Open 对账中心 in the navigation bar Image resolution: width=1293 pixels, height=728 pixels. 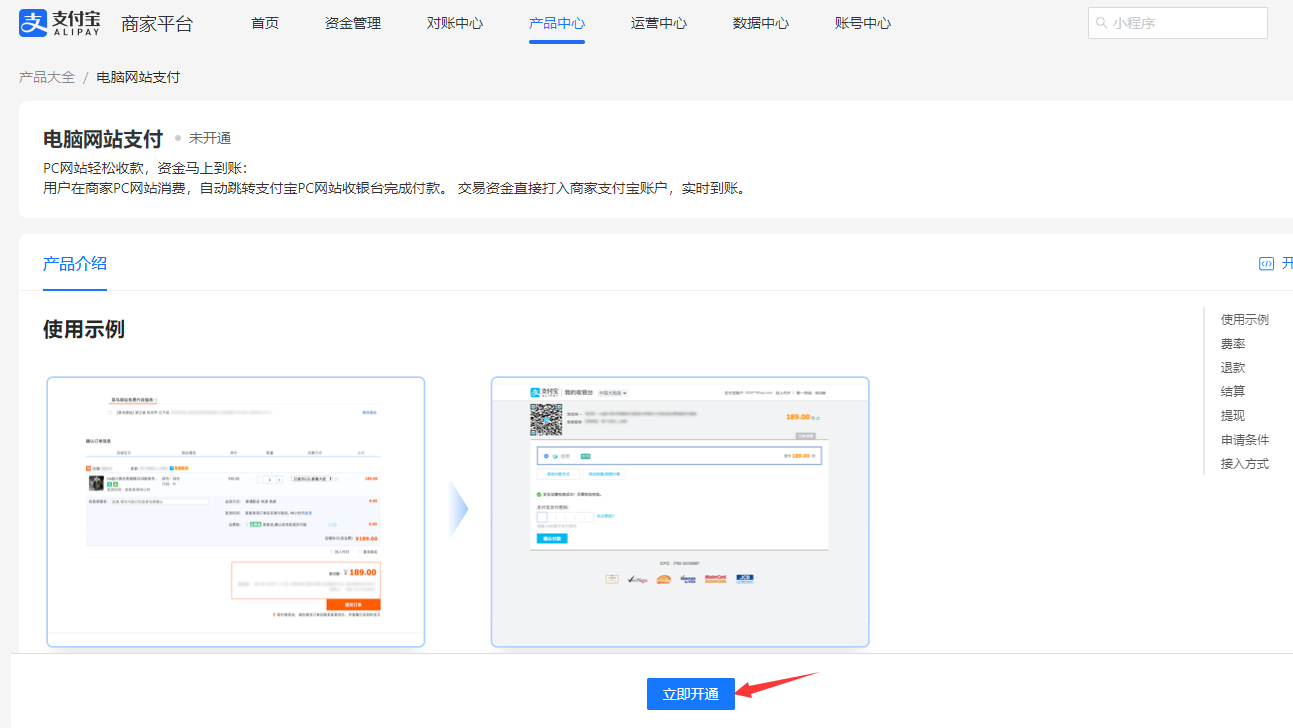tap(455, 23)
